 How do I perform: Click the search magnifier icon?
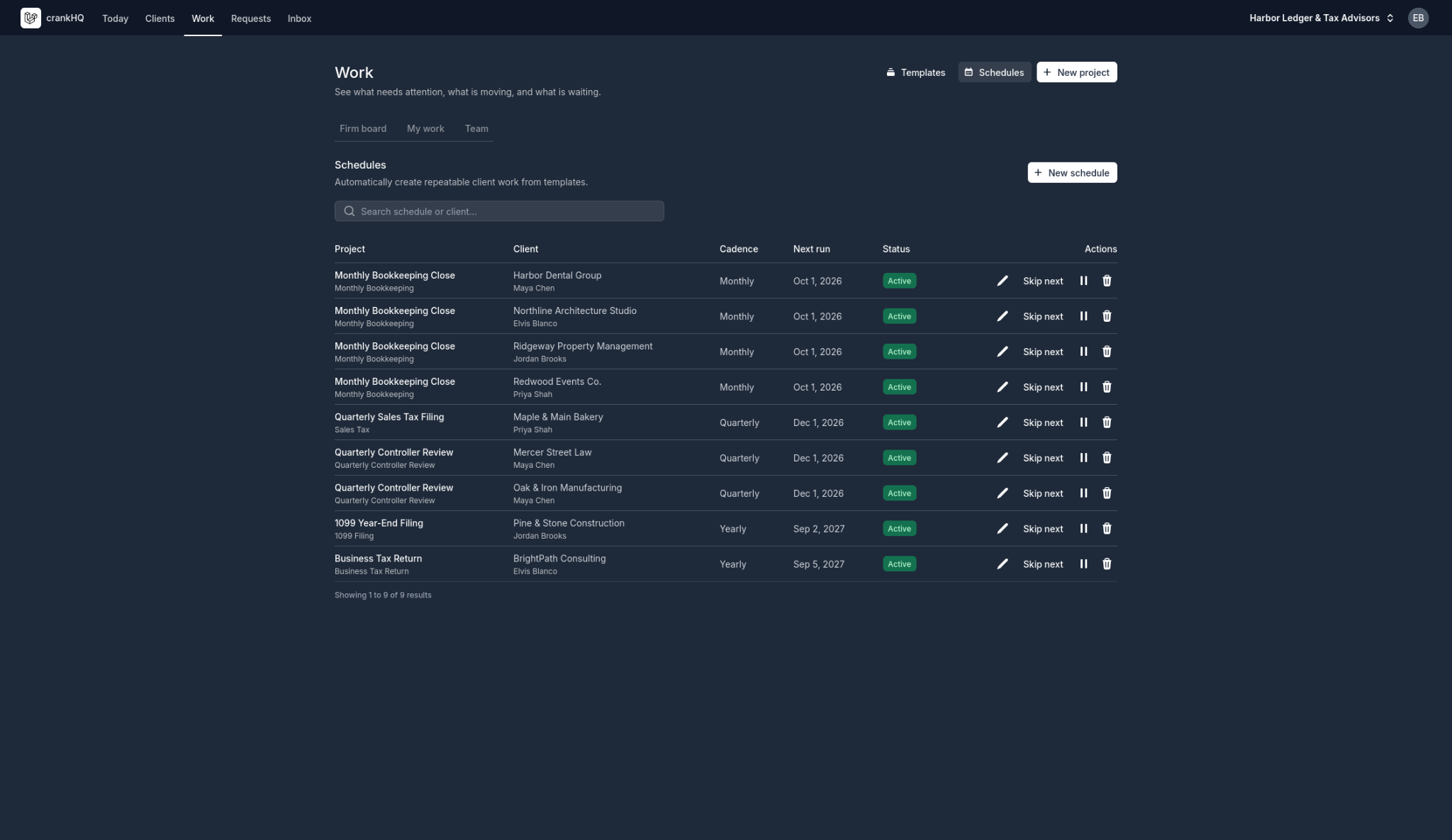click(349, 211)
